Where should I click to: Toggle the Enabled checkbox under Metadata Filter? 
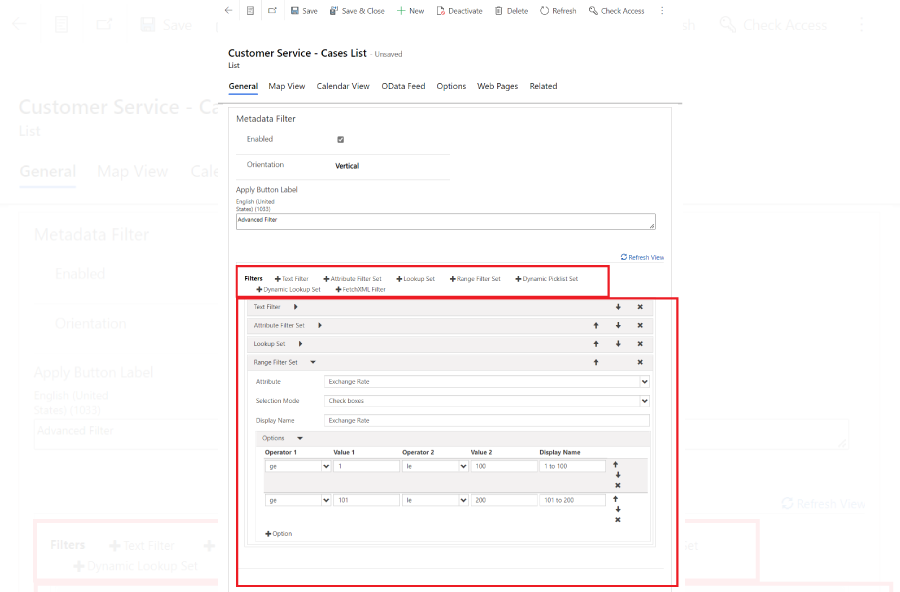pyautogui.click(x=341, y=140)
